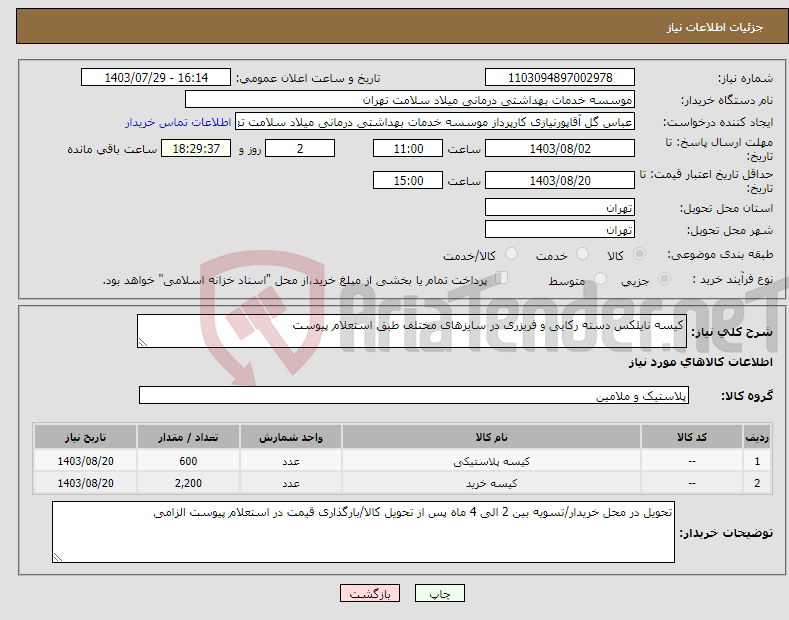The height and width of the screenshot is (620, 789).
Task: Toggle the treasury bonds payment checkbox
Action: pos(502,278)
